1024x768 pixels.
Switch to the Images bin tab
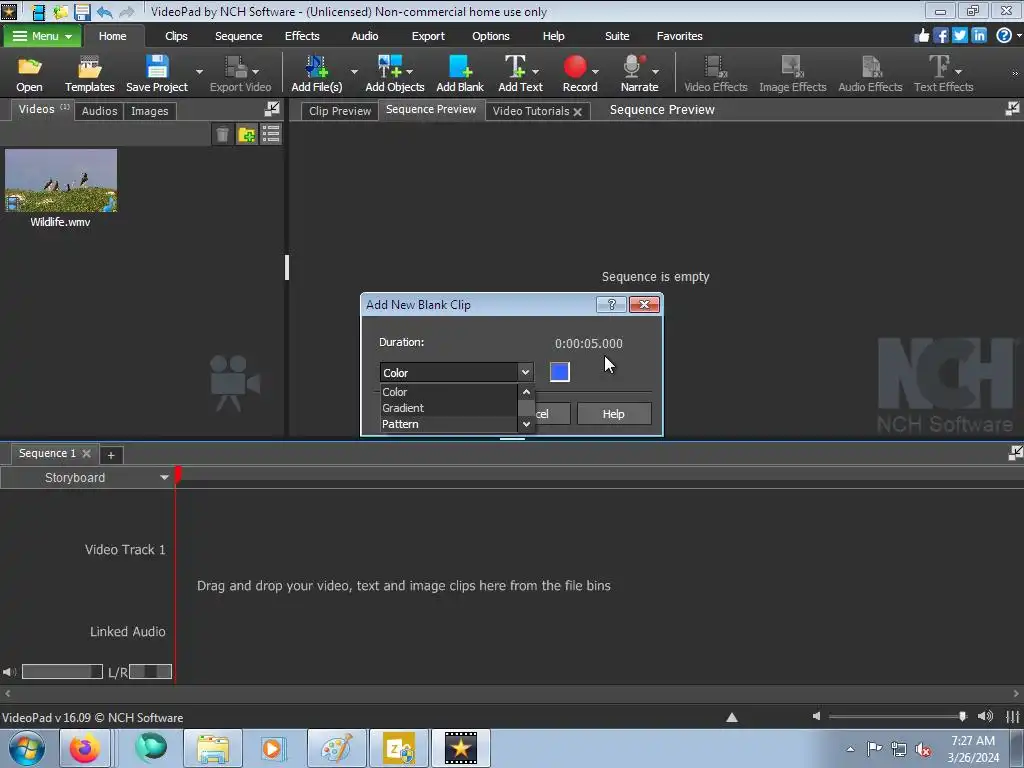[x=150, y=111]
